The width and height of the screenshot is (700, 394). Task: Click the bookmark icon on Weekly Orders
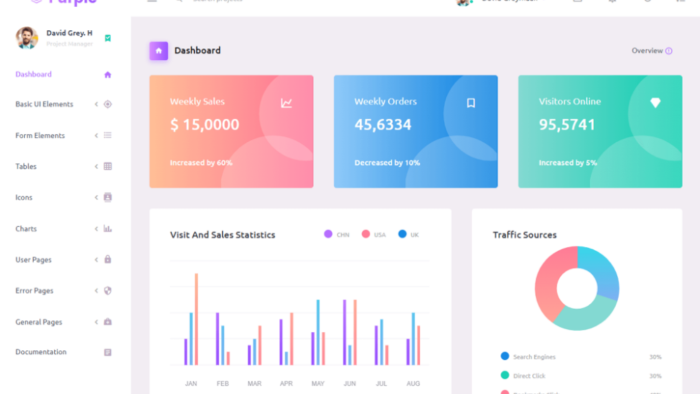471,103
